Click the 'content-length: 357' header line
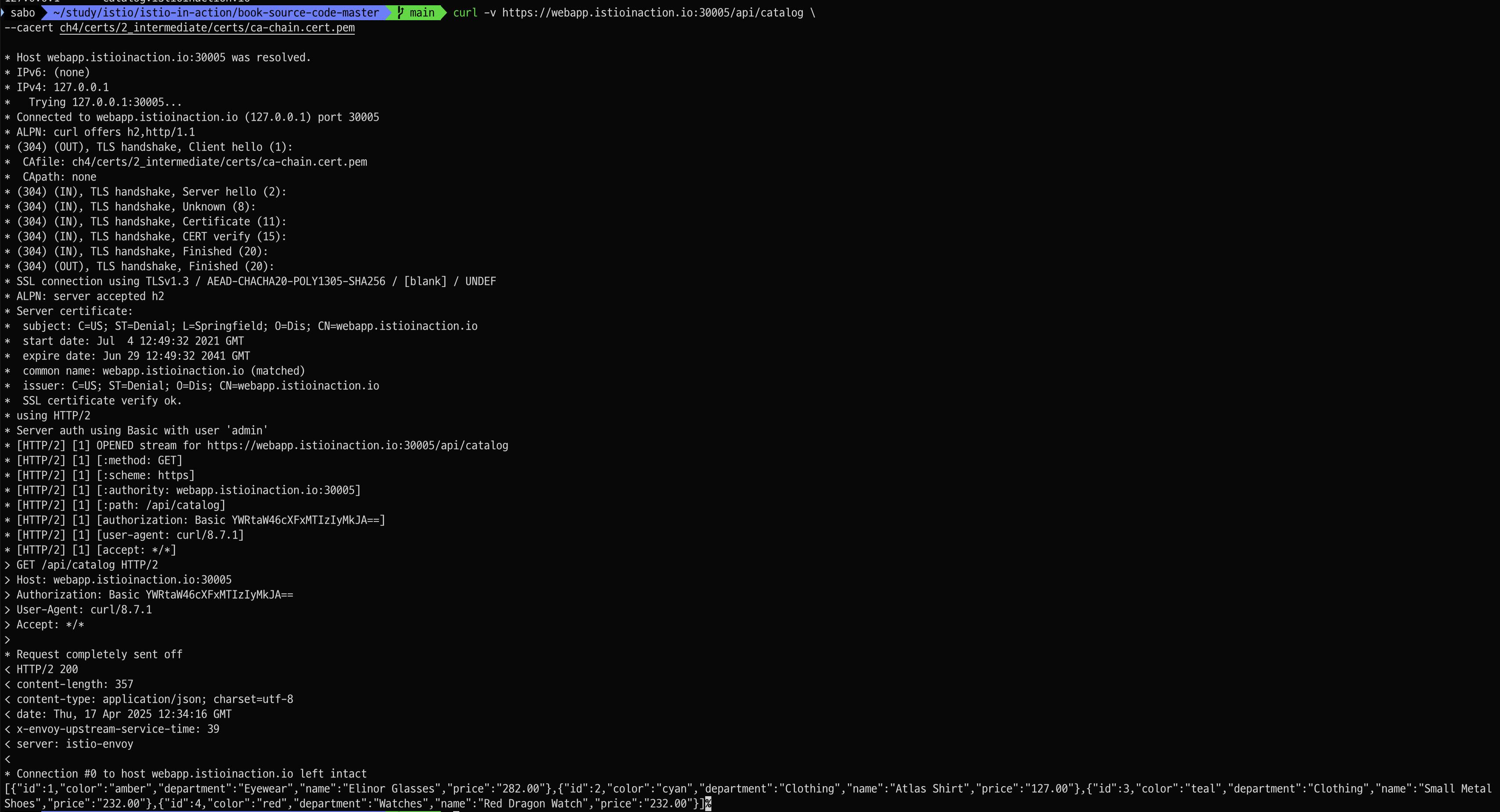 tap(75, 684)
